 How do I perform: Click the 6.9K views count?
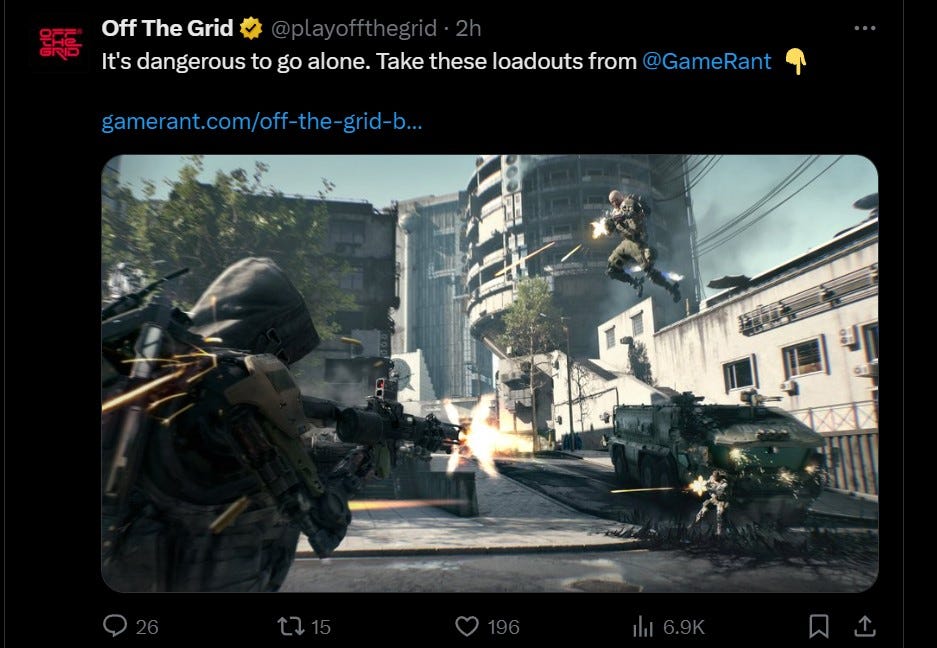click(x=684, y=626)
